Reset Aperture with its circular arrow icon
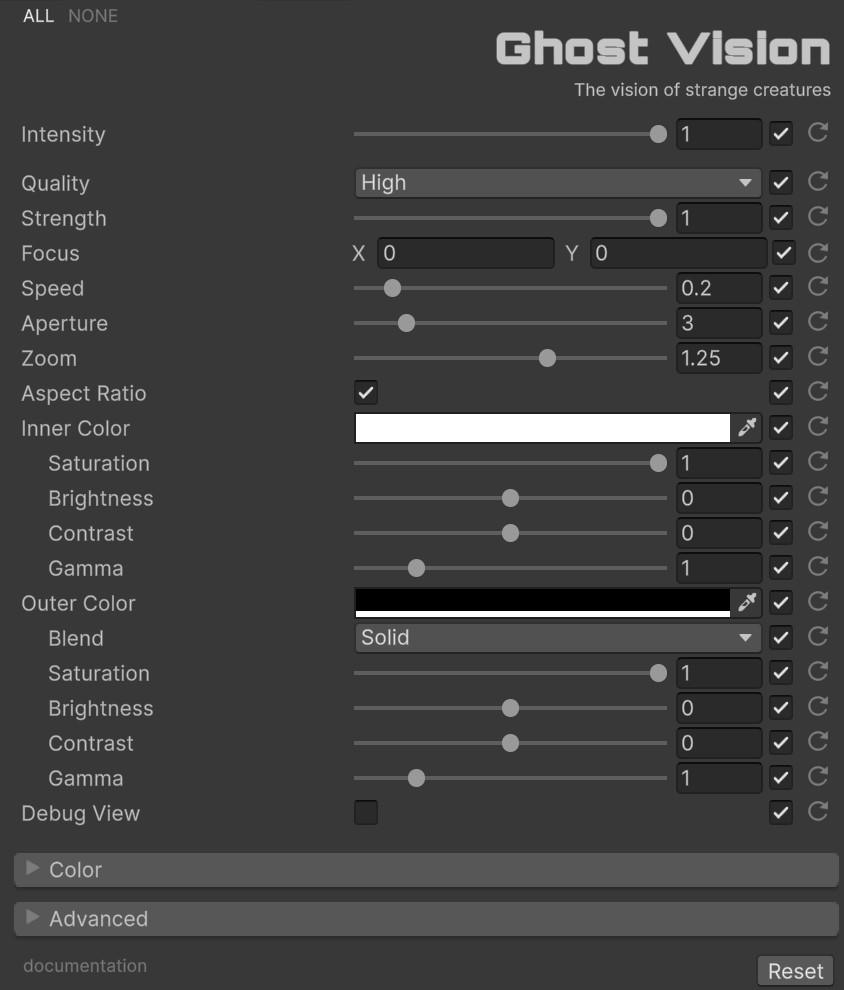The height and width of the screenshot is (990, 844). (x=817, y=321)
